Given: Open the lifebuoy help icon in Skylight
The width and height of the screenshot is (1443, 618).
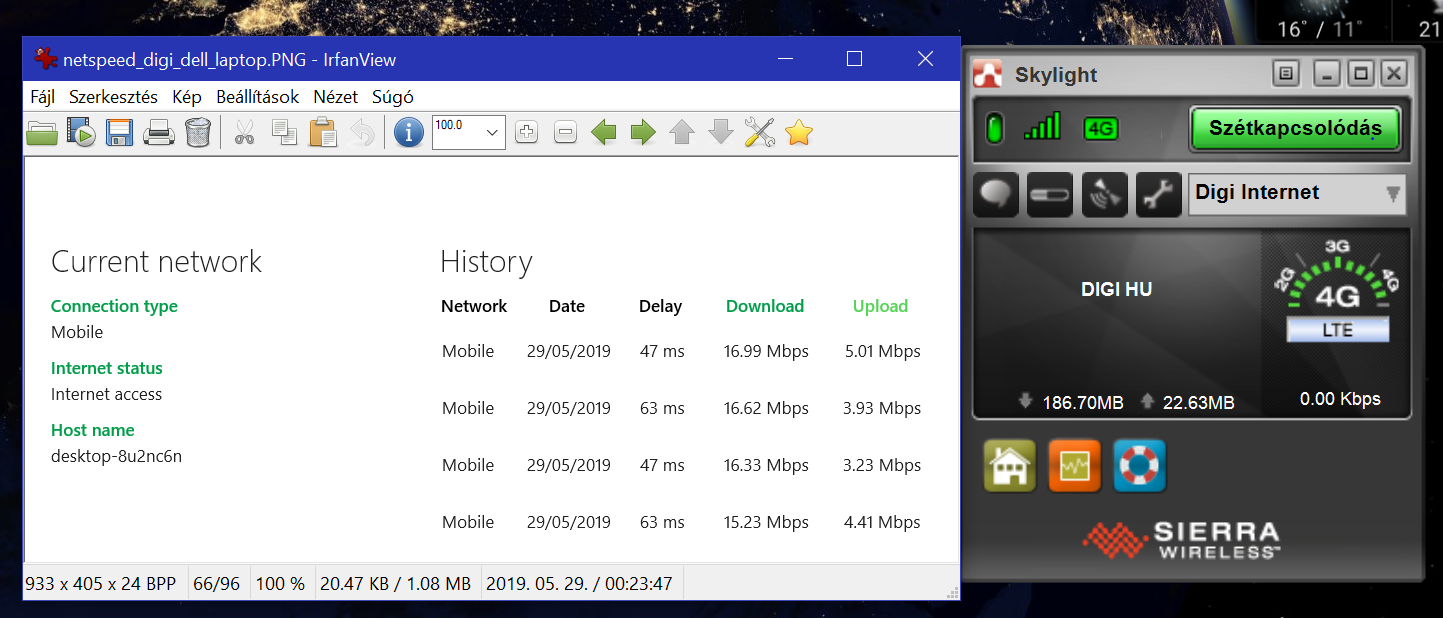Looking at the screenshot, I should [x=1140, y=466].
